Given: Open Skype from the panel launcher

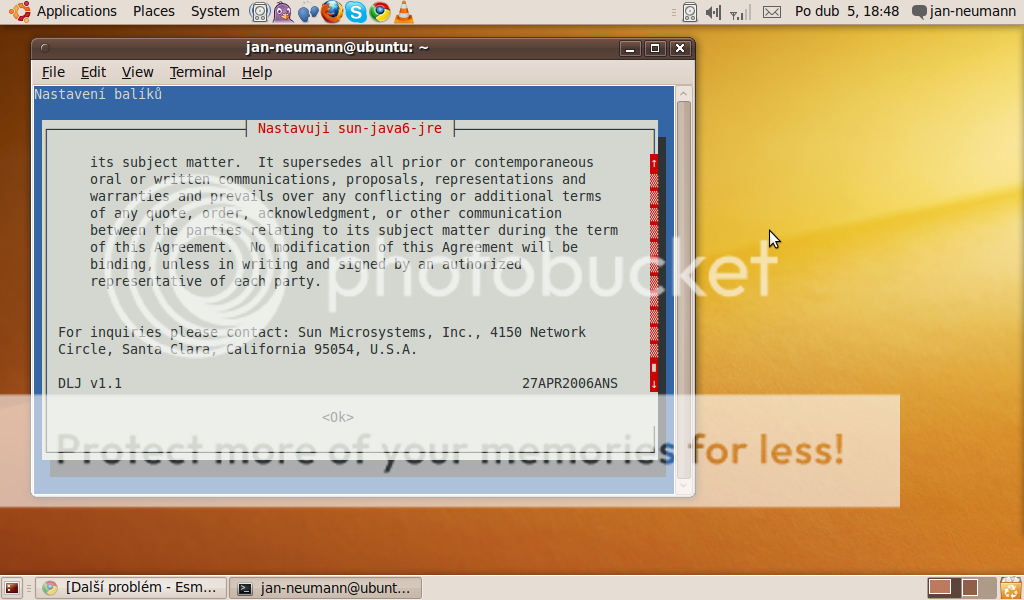Looking at the screenshot, I should [355, 12].
